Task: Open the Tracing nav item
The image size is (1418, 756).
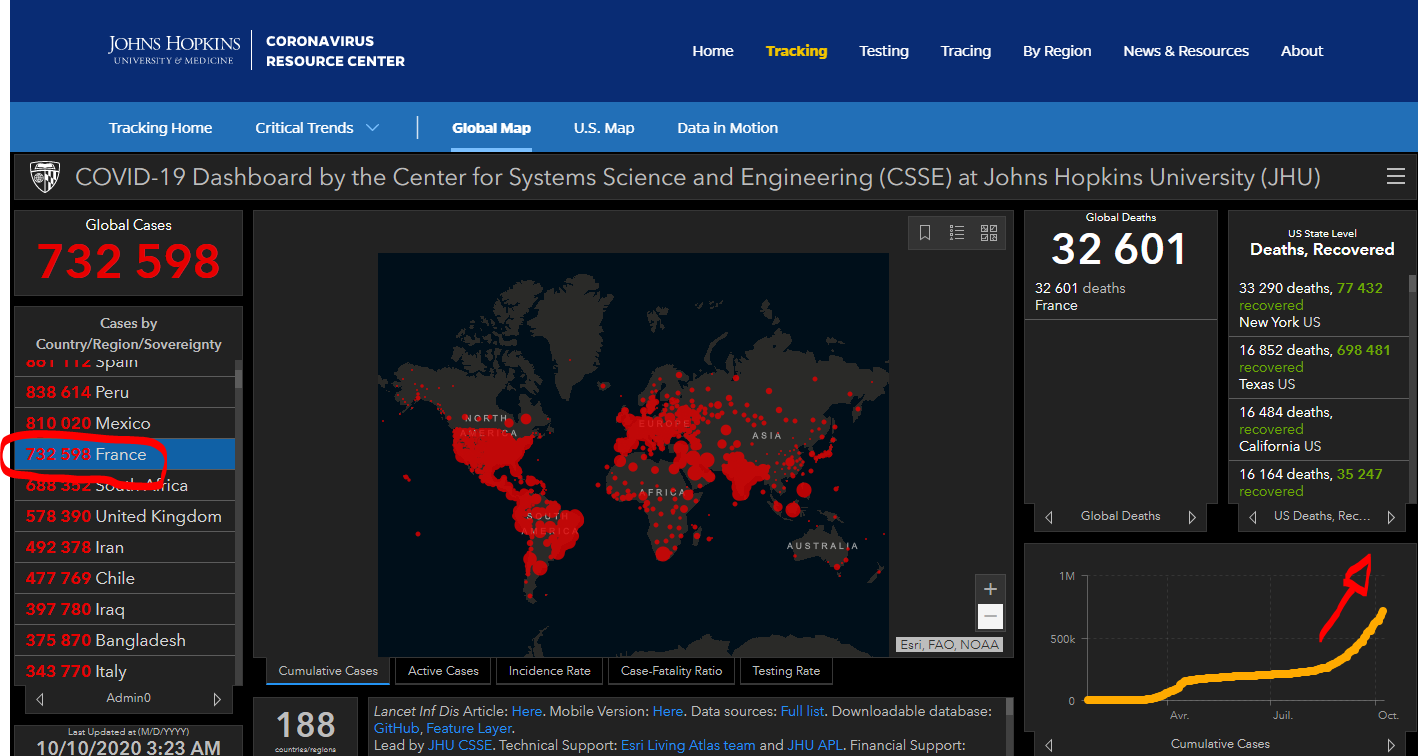Action: tap(966, 51)
